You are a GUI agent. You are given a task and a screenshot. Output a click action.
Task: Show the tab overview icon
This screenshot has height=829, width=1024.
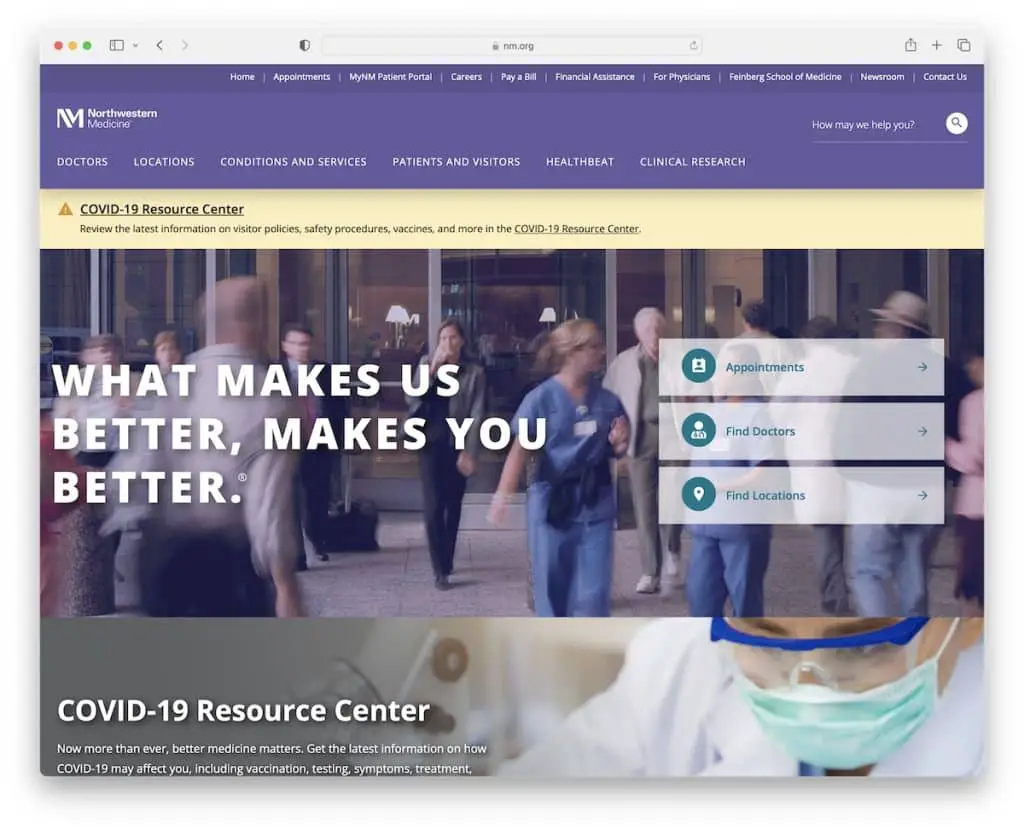963,45
